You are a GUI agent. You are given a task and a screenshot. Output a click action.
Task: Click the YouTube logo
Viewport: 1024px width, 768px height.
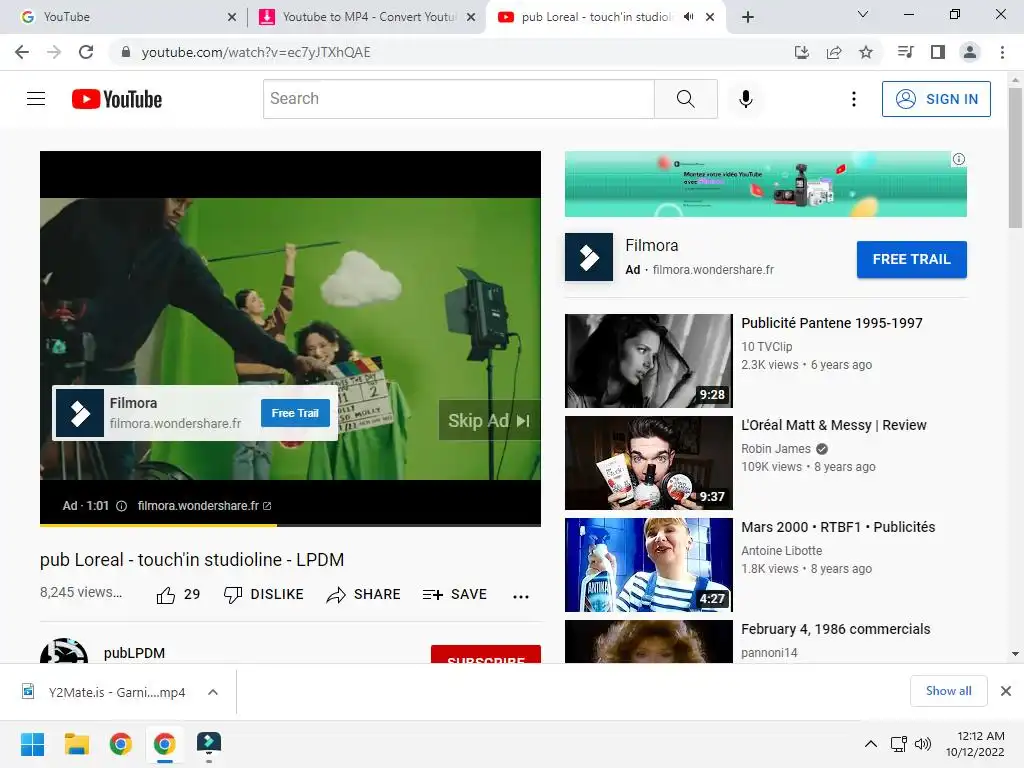[117, 99]
